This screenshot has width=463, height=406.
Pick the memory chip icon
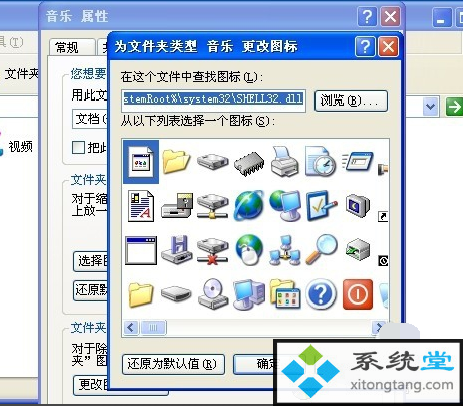248,162
